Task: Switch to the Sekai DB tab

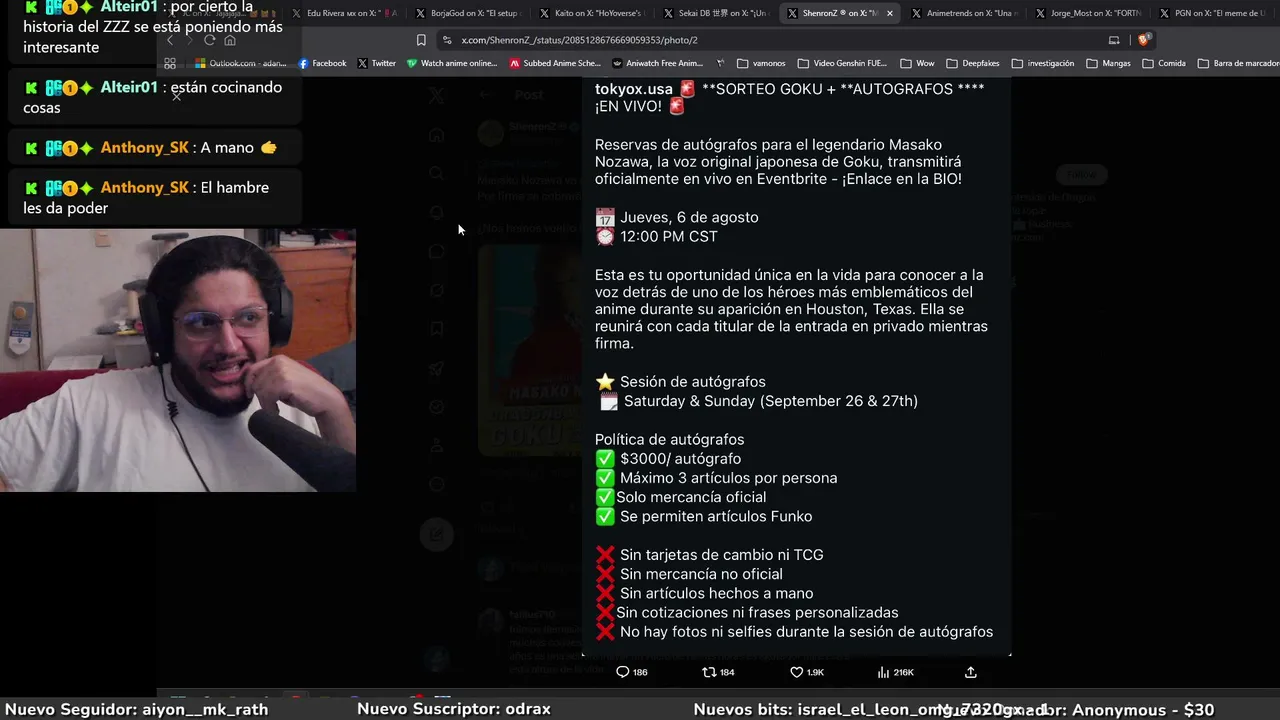Action: point(716,14)
